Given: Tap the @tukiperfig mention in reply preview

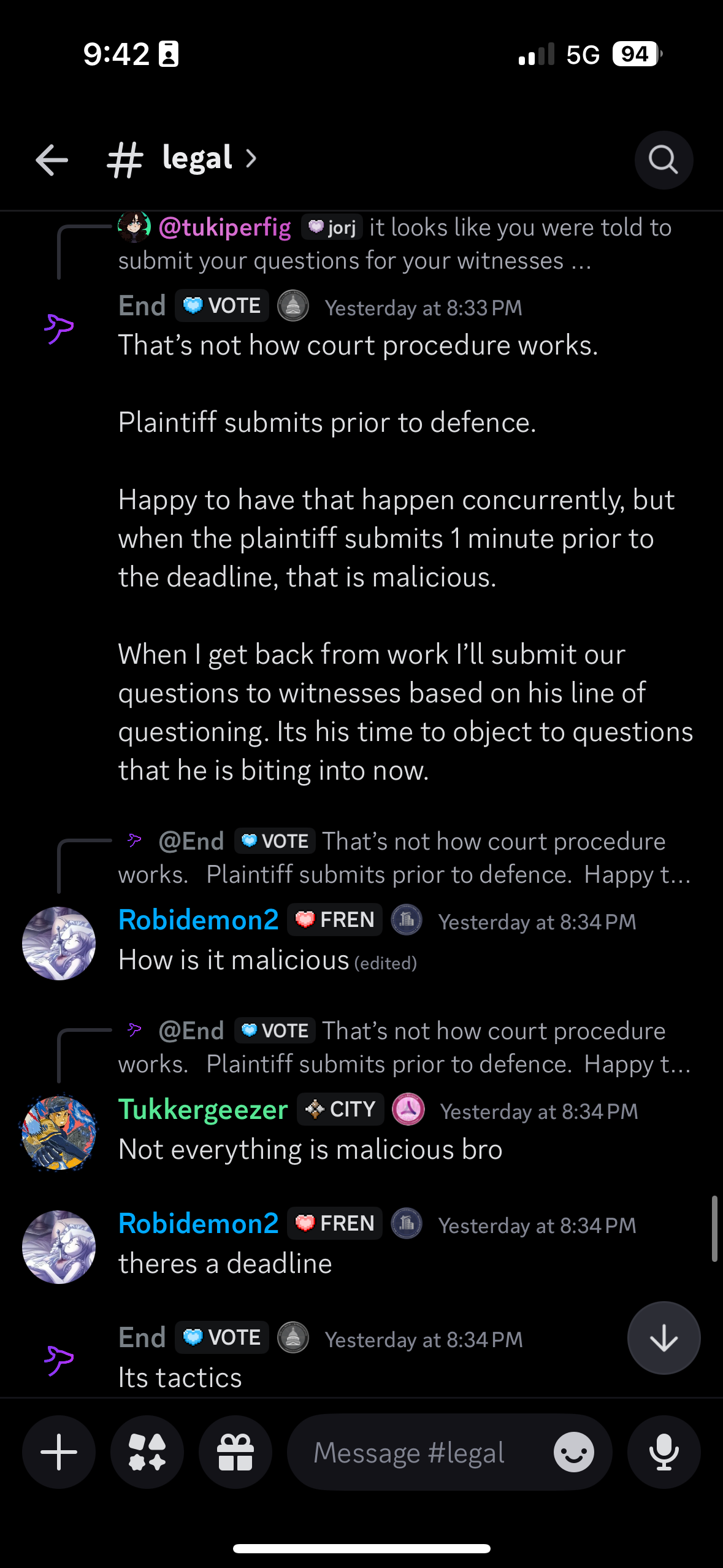Looking at the screenshot, I should tap(224, 228).
